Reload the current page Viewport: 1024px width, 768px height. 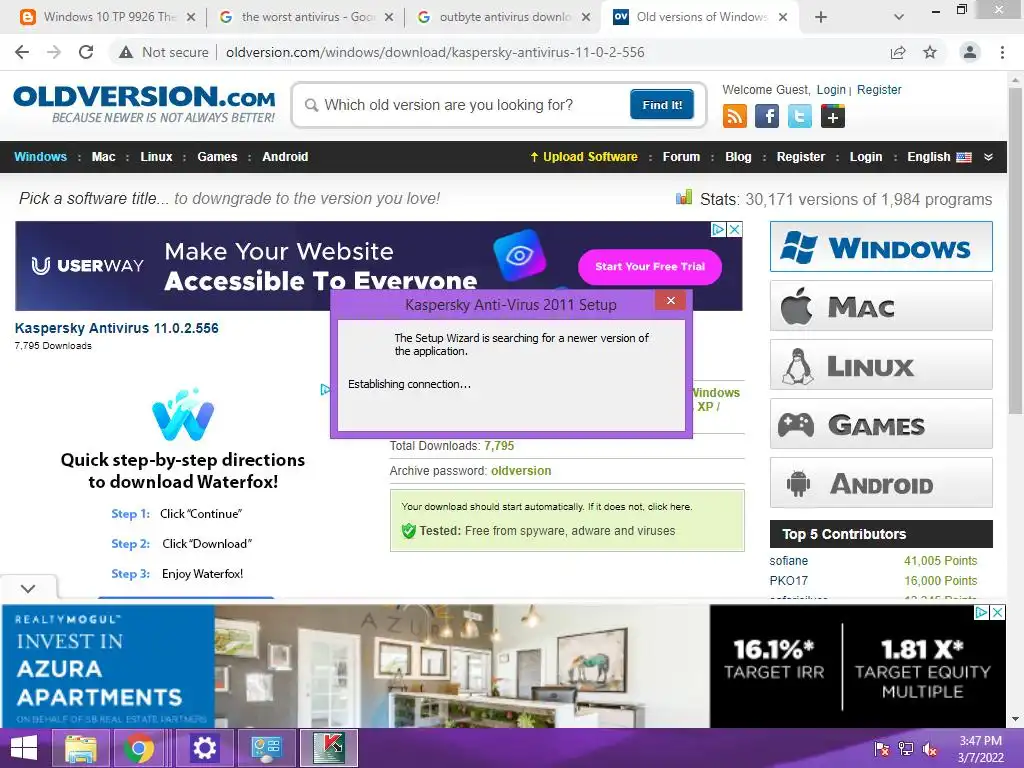[x=86, y=52]
